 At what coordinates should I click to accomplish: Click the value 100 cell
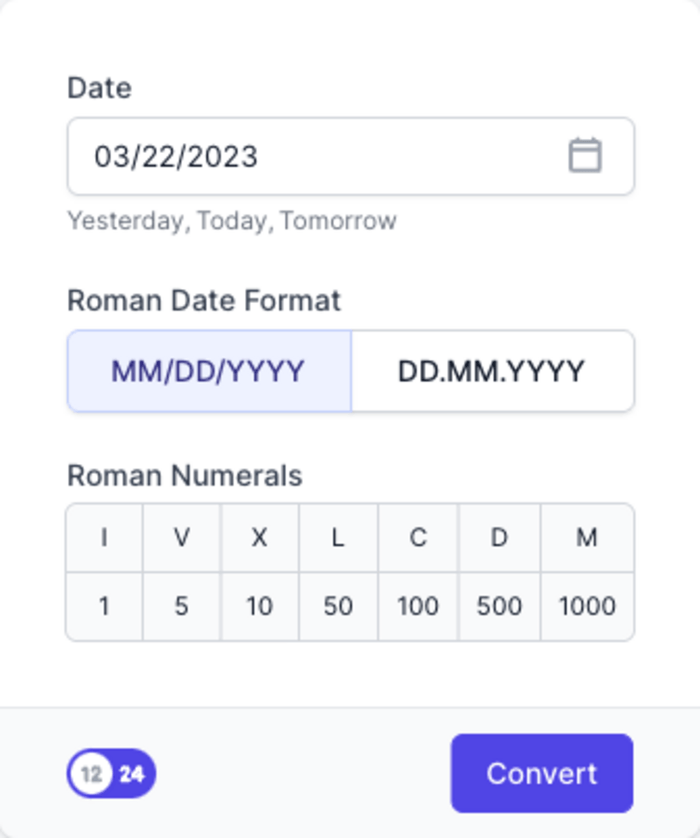418,606
